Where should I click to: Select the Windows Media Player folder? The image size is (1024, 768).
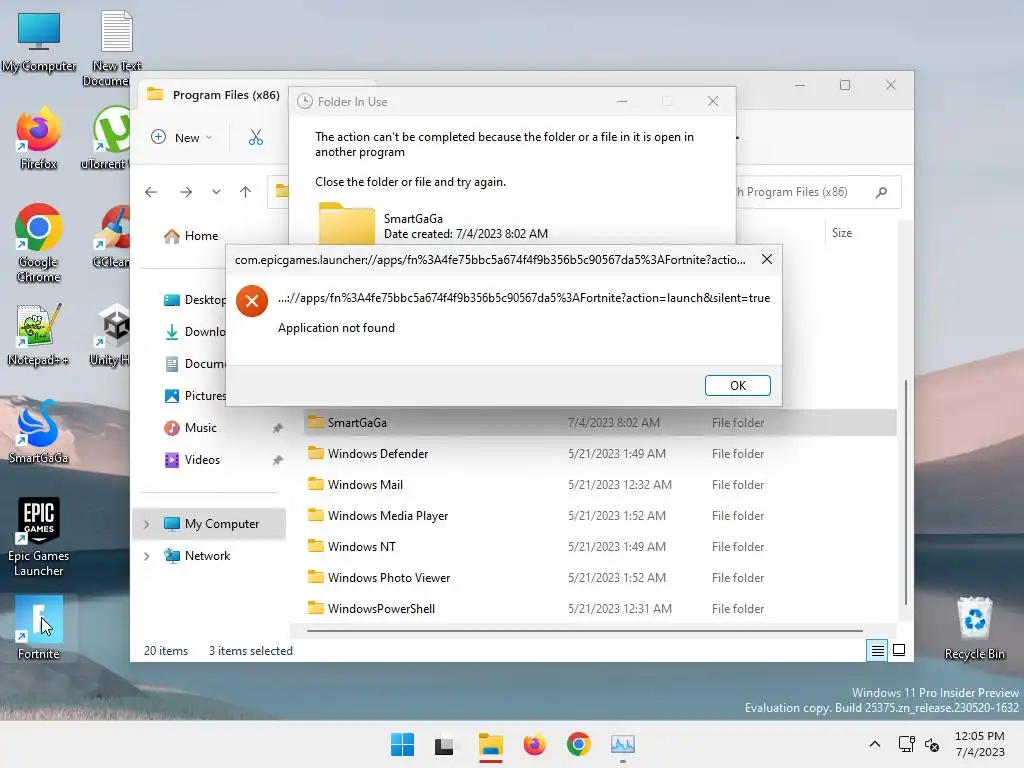click(600, 515)
